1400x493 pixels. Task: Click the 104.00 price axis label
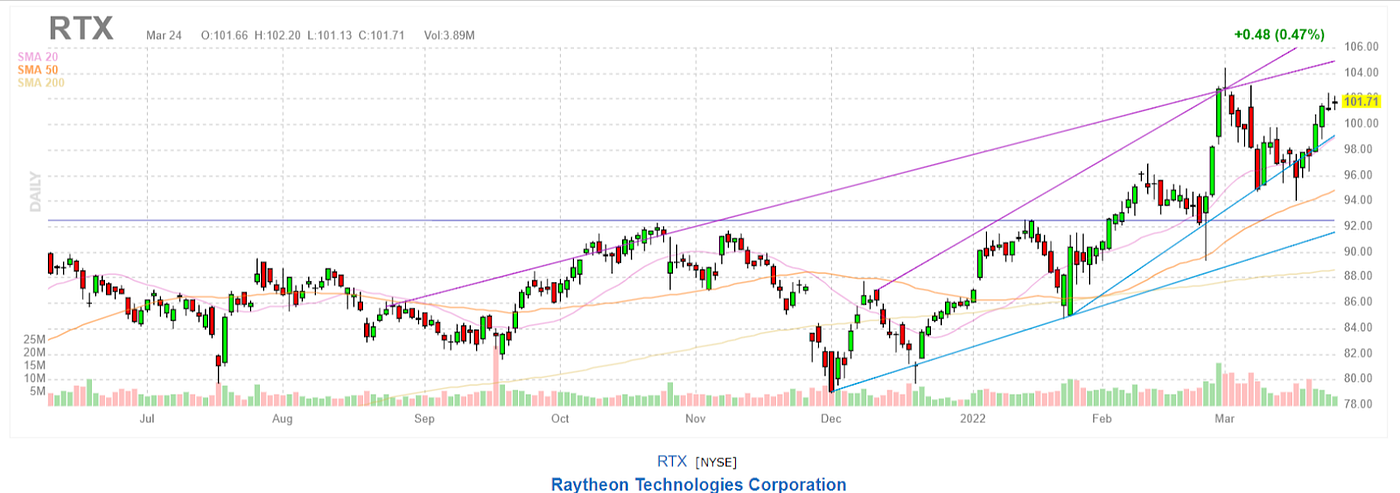coord(1362,73)
